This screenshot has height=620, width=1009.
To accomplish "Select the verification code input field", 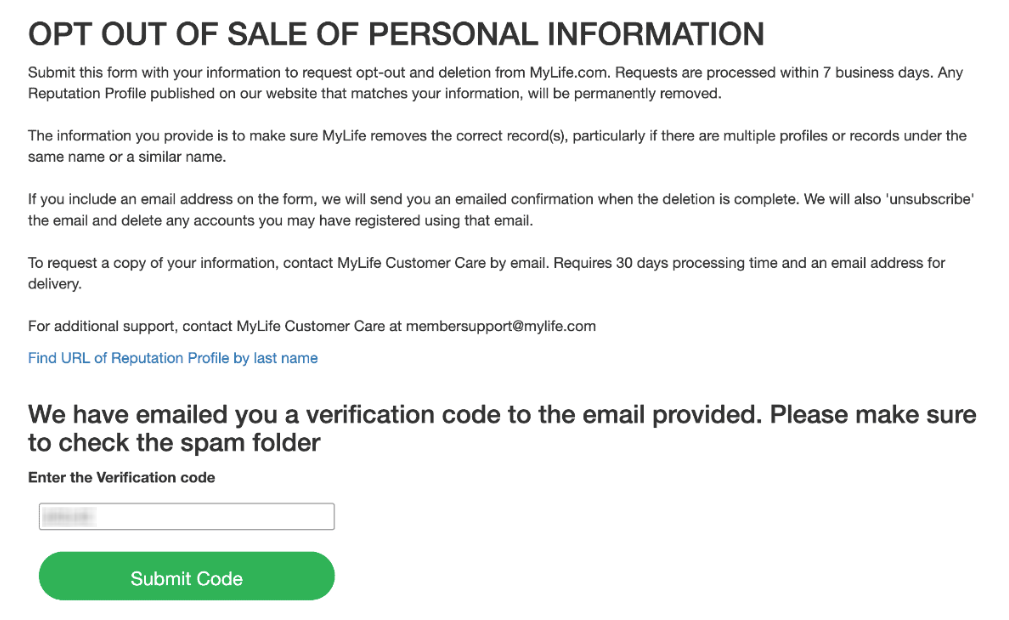I will tap(186, 516).
